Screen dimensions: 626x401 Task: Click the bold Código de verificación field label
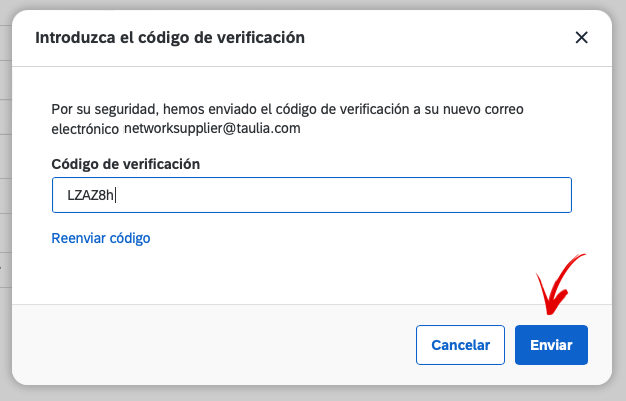[x=126, y=164]
